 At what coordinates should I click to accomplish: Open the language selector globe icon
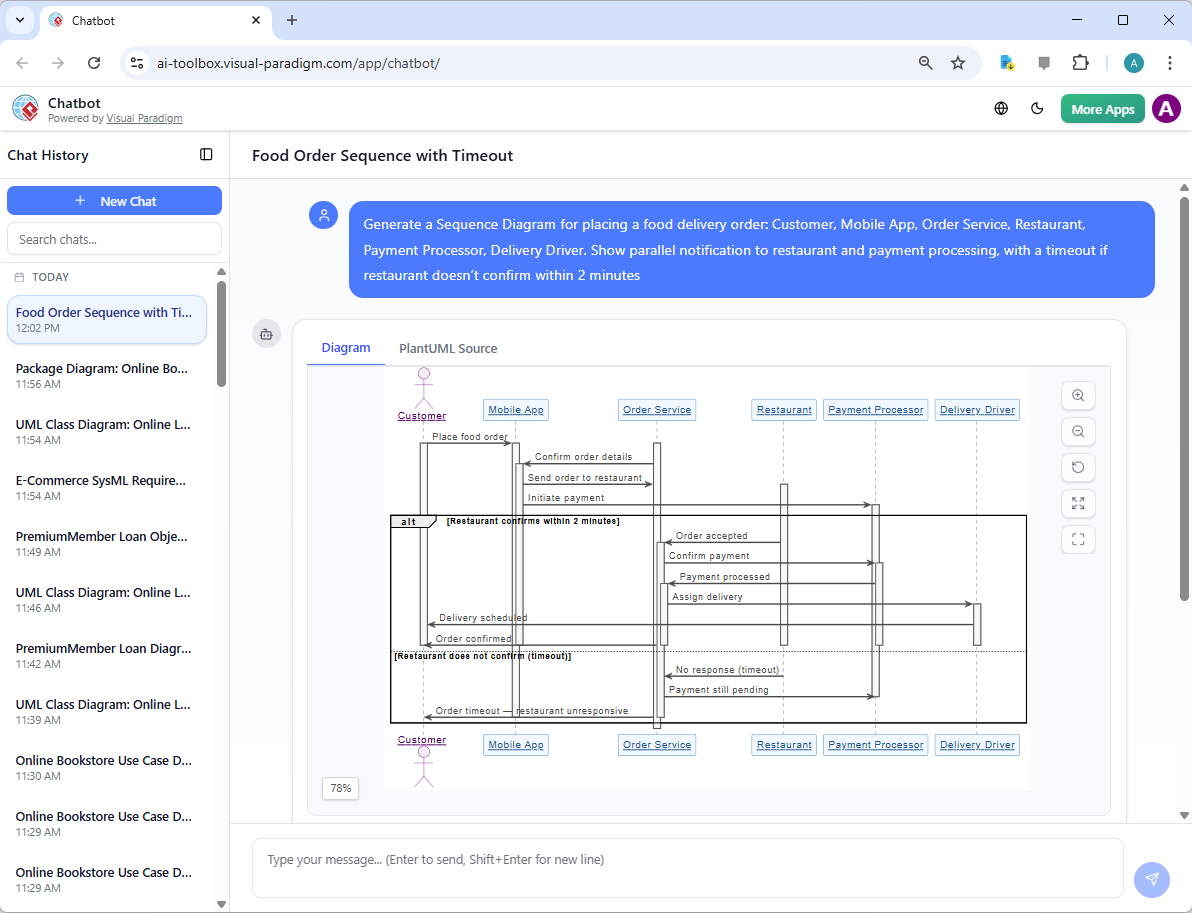click(1001, 109)
